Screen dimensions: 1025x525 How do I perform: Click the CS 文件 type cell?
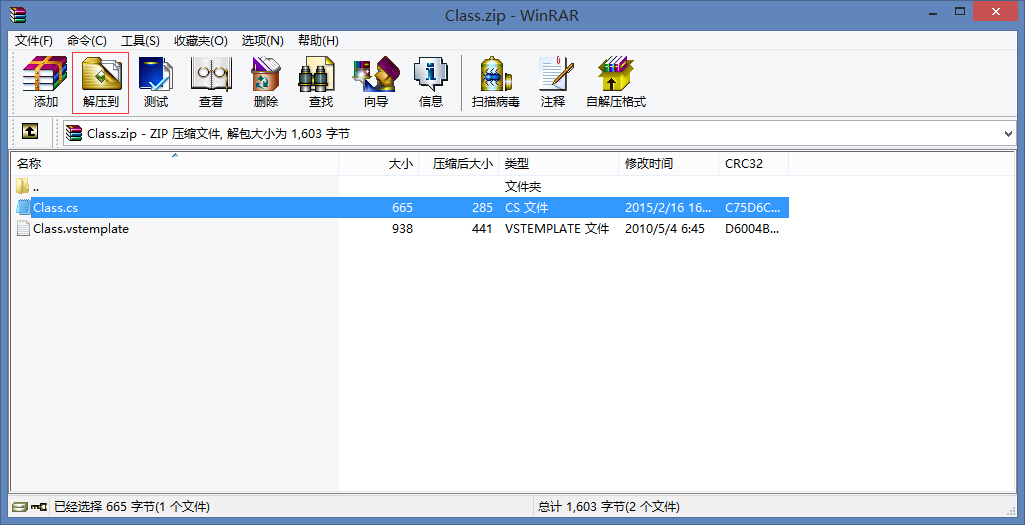point(527,208)
